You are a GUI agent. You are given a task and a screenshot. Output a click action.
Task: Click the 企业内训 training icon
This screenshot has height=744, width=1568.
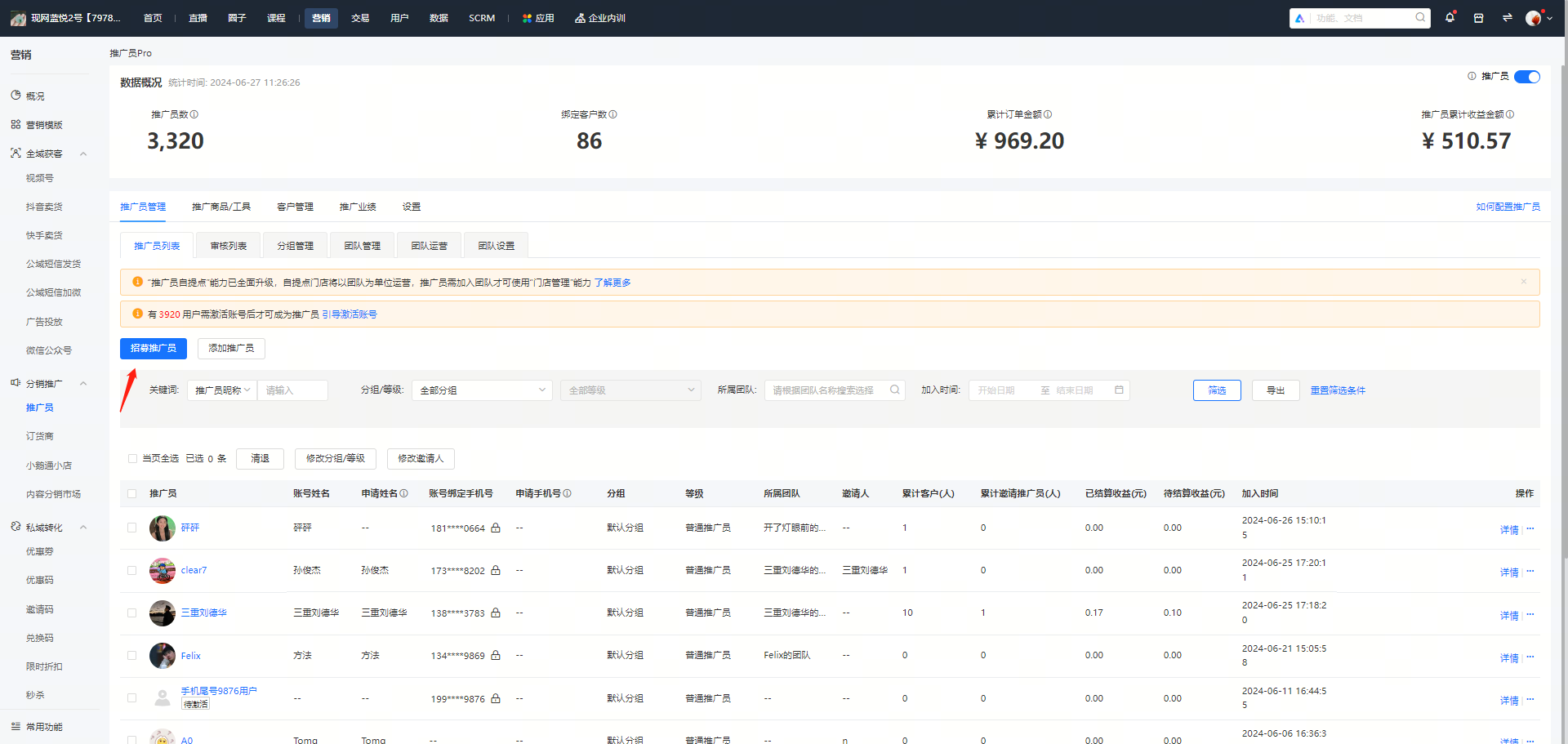580,18
